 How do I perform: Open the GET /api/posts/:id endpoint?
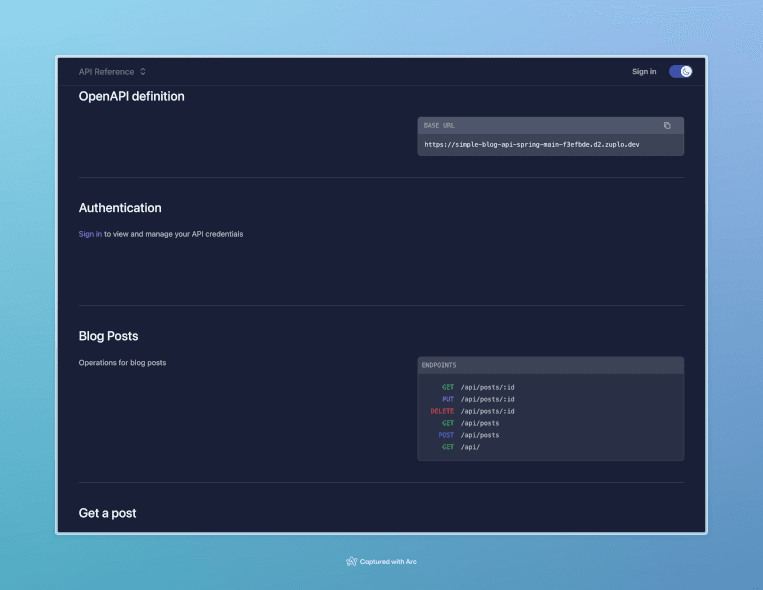[477, 387]
